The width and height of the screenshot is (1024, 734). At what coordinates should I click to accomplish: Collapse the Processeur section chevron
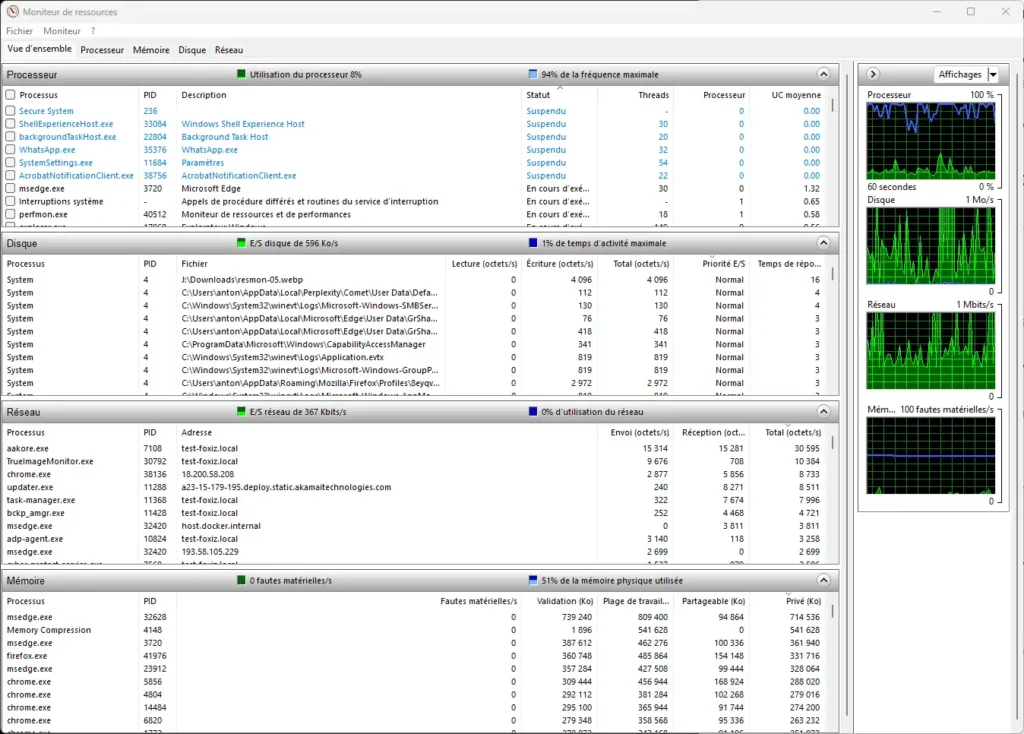pyautogui.click(x=824, y=74)
